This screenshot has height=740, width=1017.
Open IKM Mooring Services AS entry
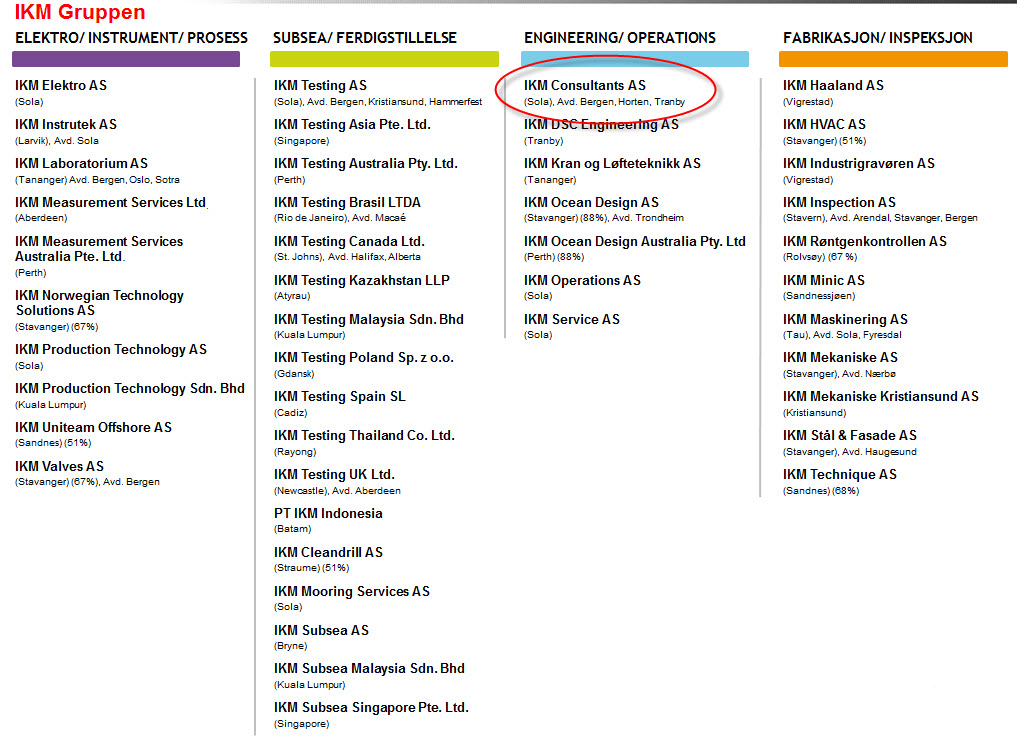351,592
